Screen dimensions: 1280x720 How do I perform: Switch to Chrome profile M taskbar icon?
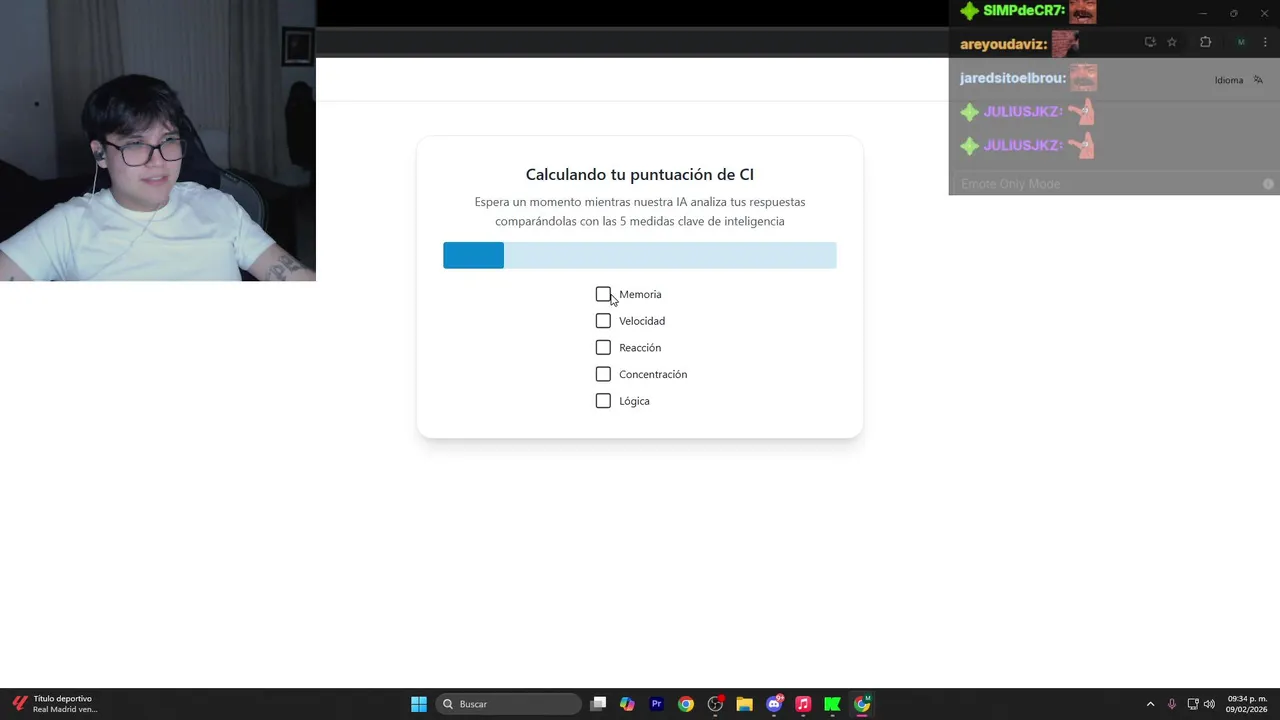coord(862,704)
